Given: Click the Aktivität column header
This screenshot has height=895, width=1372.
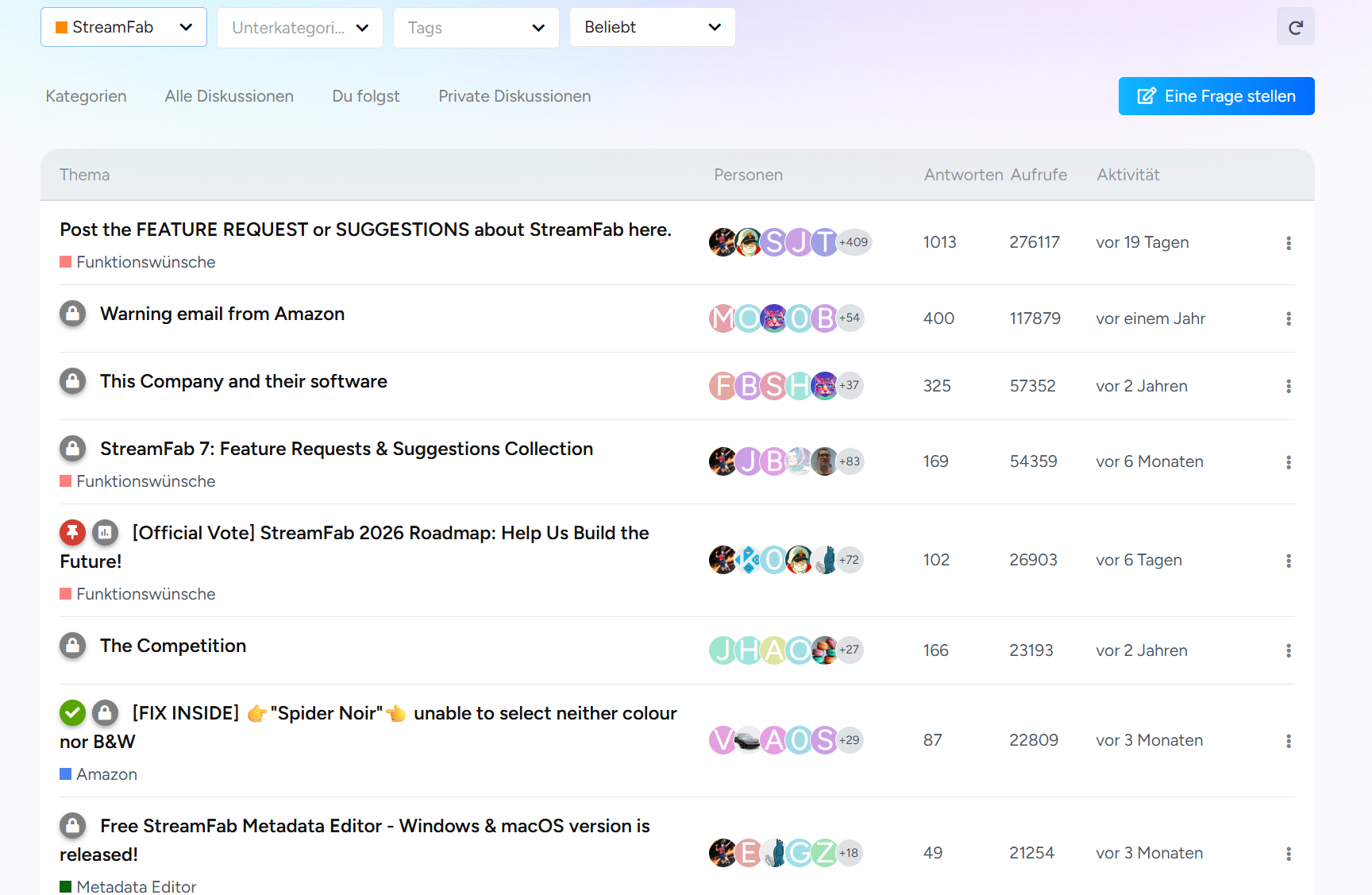Looking at the screenshot, I should [x=1128, y=175].
